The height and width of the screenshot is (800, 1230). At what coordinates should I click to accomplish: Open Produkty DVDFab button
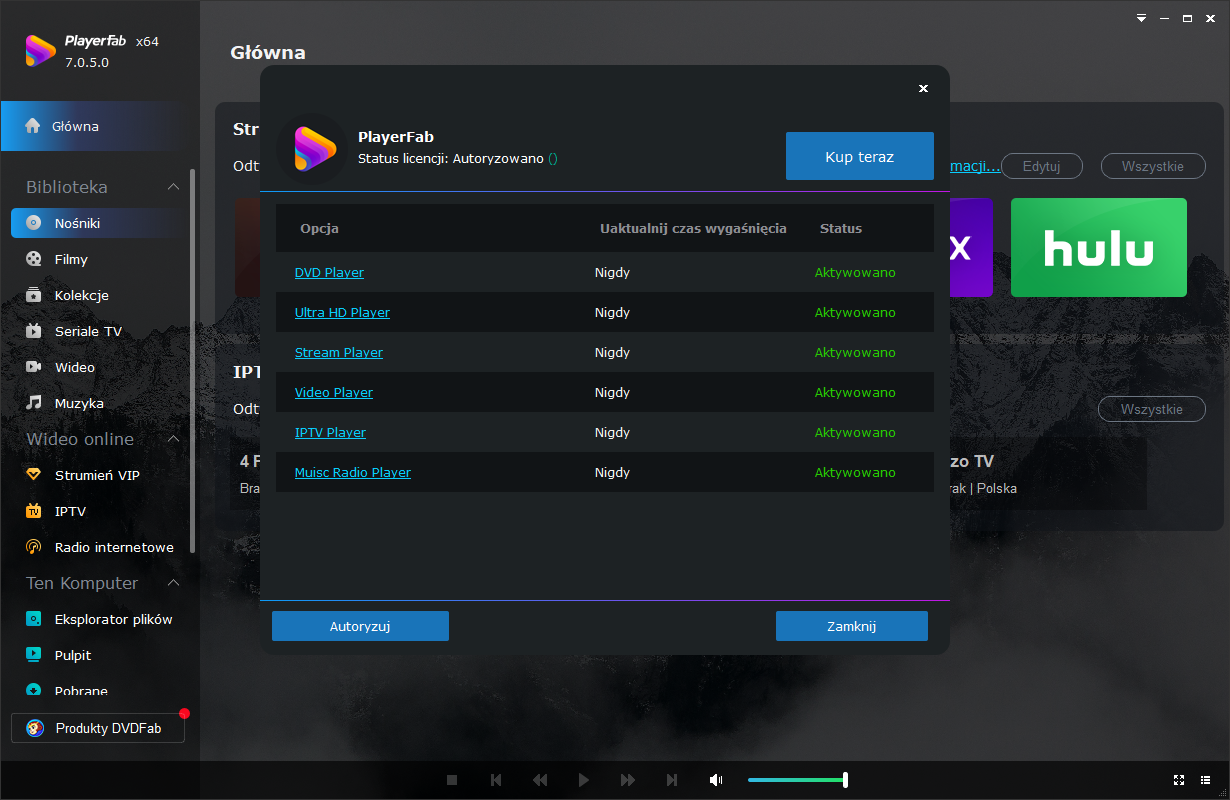(x=98, y=728)
